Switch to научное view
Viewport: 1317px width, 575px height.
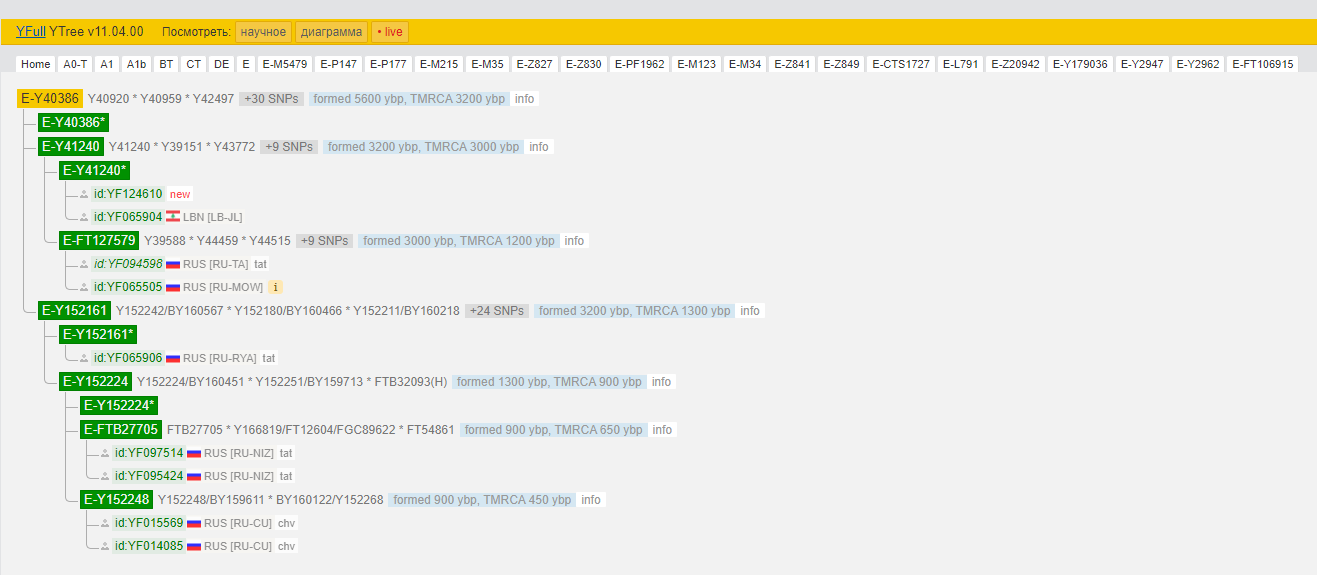(264, 32)
